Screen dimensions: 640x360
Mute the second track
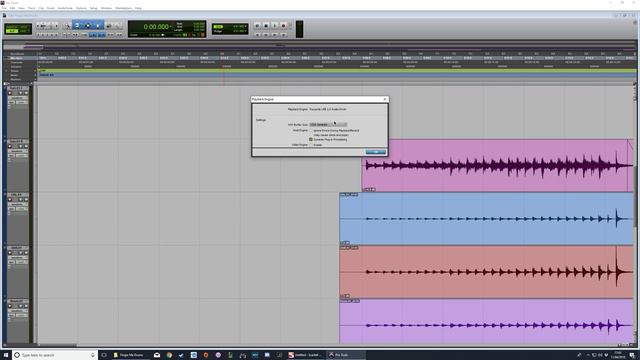(x=26, y=146)
